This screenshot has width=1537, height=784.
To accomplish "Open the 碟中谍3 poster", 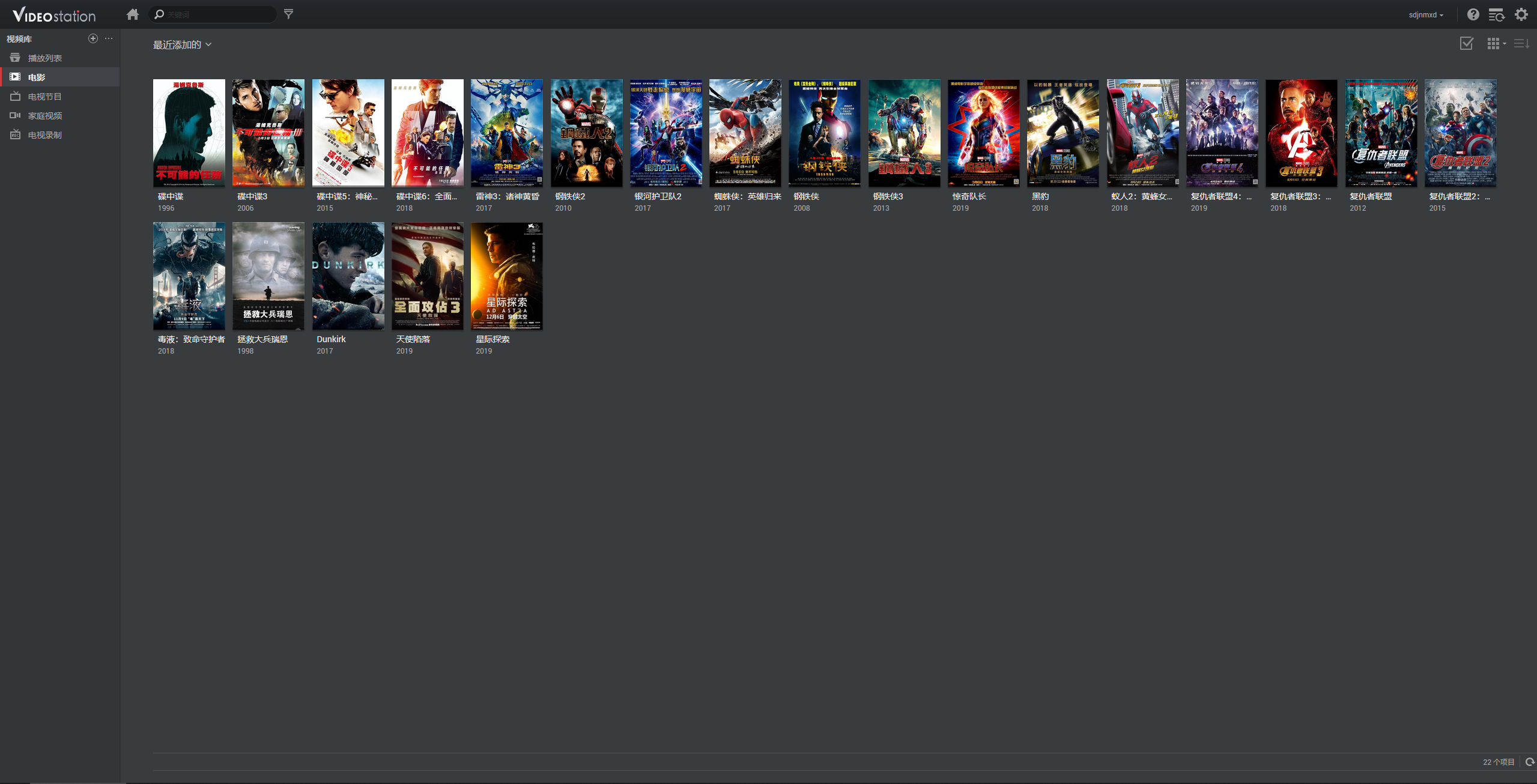I will [268, 133].
